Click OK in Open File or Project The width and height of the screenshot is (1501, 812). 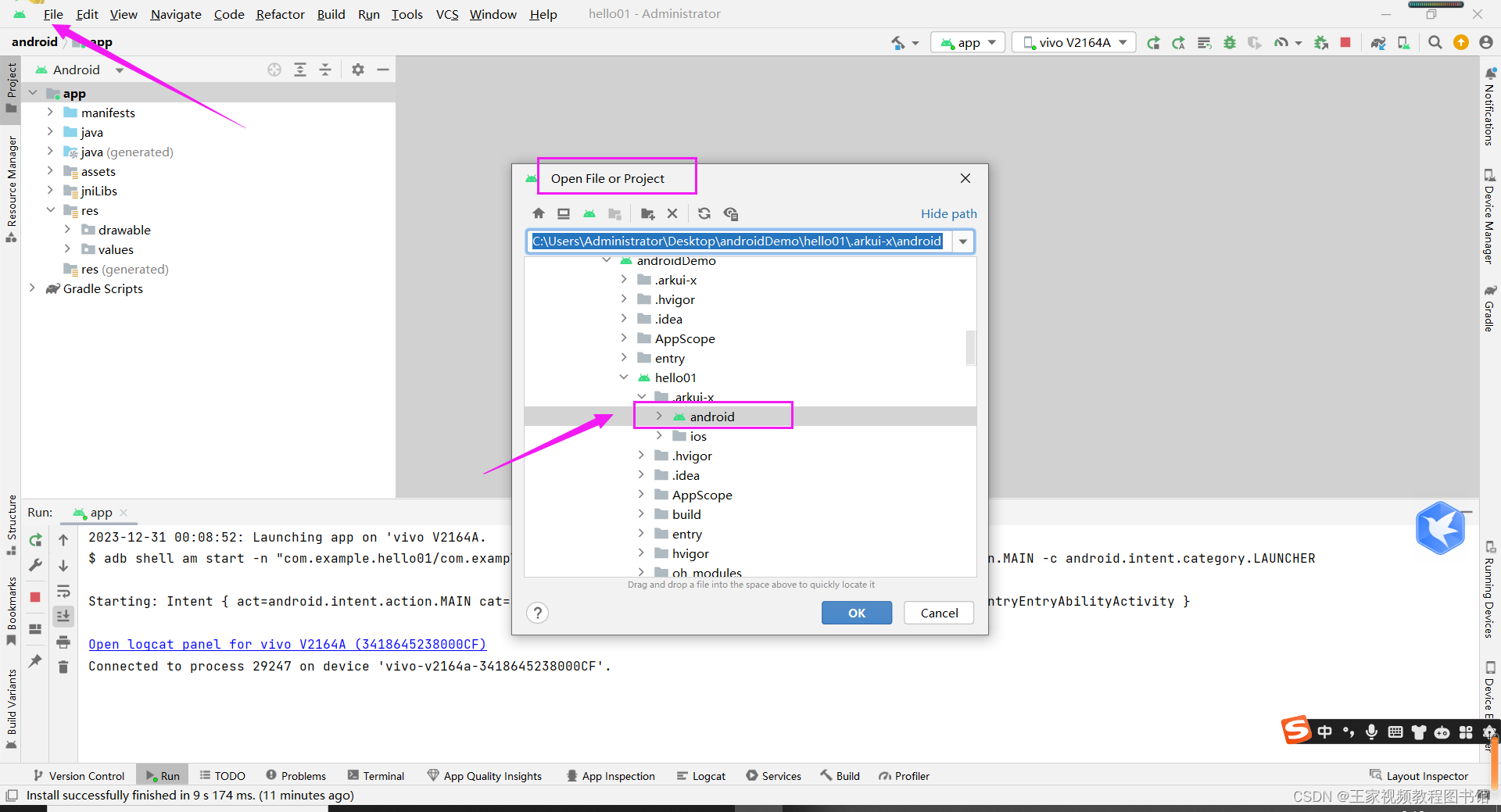857,613
